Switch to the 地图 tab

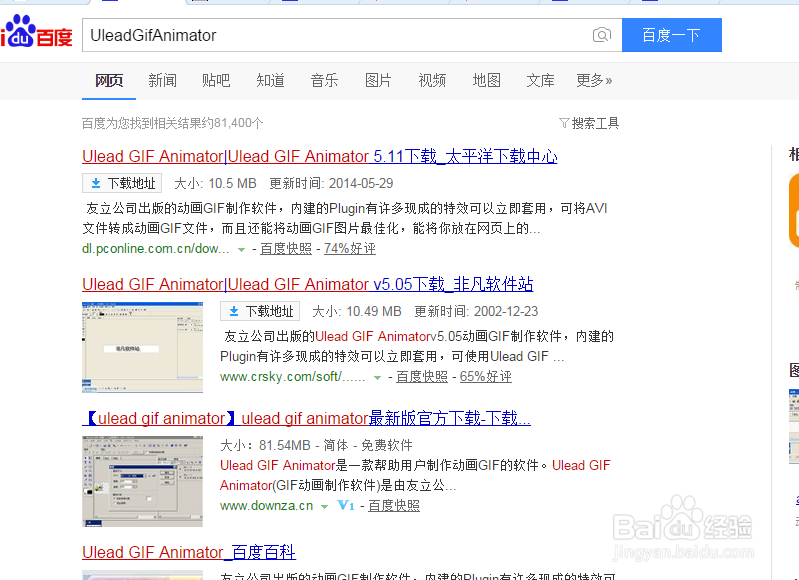[486, 80]
